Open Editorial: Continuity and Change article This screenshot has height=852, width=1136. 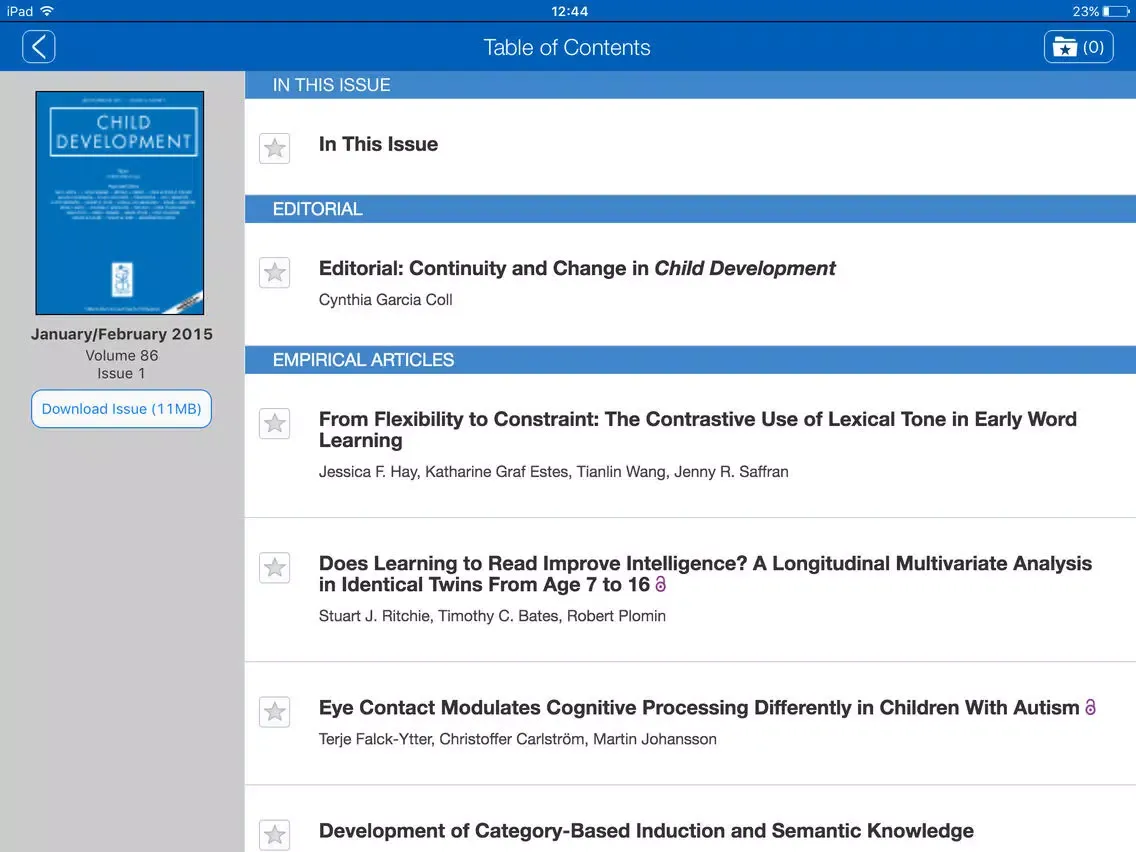(x=577, y=269)
